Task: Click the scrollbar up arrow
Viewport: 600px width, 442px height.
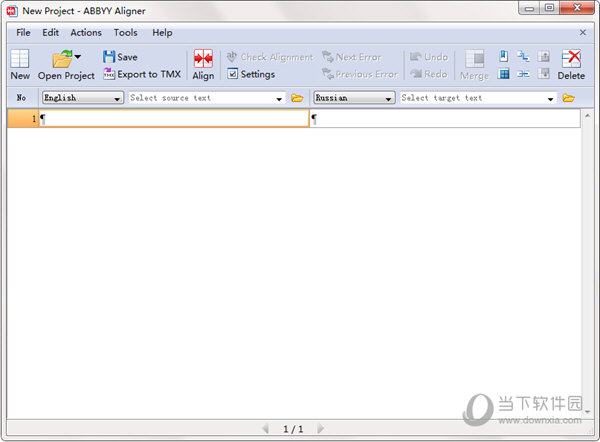Action: 587,115
